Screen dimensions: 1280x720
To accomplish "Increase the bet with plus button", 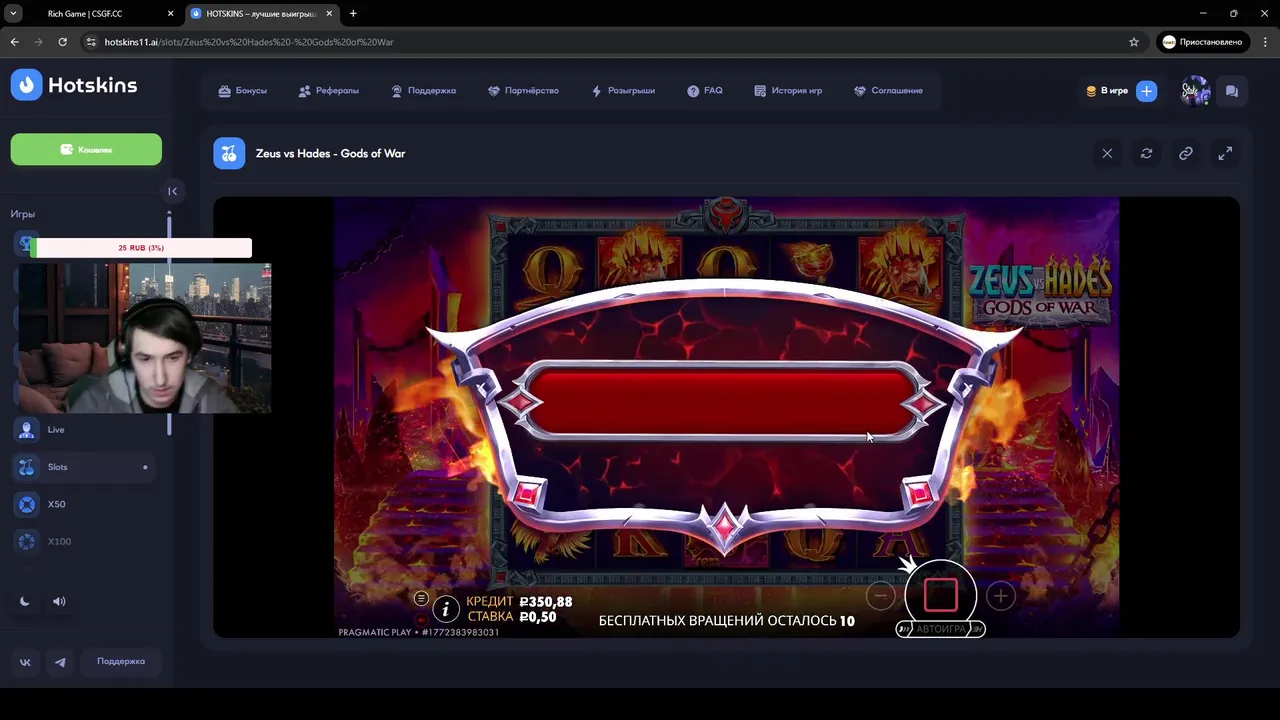I will [1000, 596].
